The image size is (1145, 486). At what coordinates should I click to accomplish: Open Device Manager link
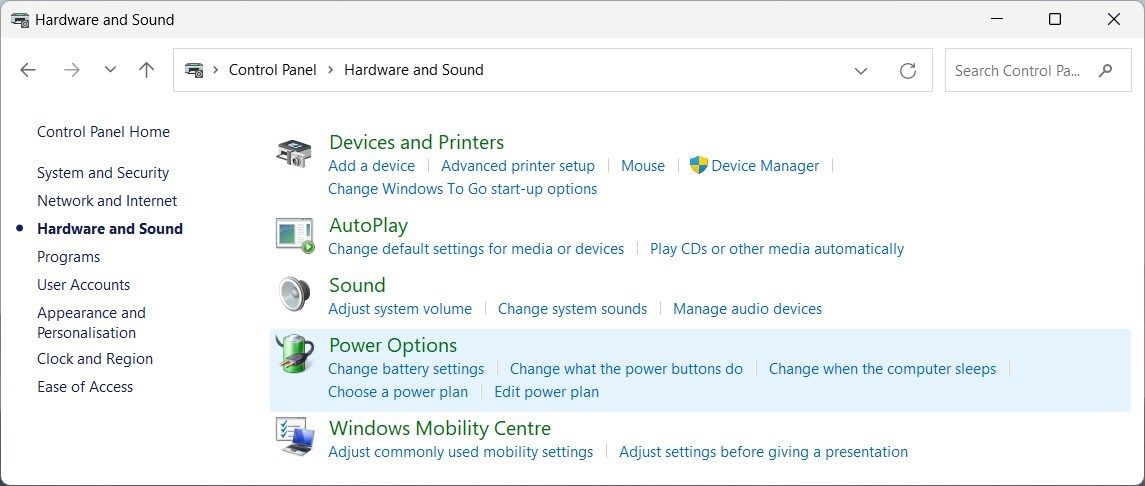click(x=765, y=166)
